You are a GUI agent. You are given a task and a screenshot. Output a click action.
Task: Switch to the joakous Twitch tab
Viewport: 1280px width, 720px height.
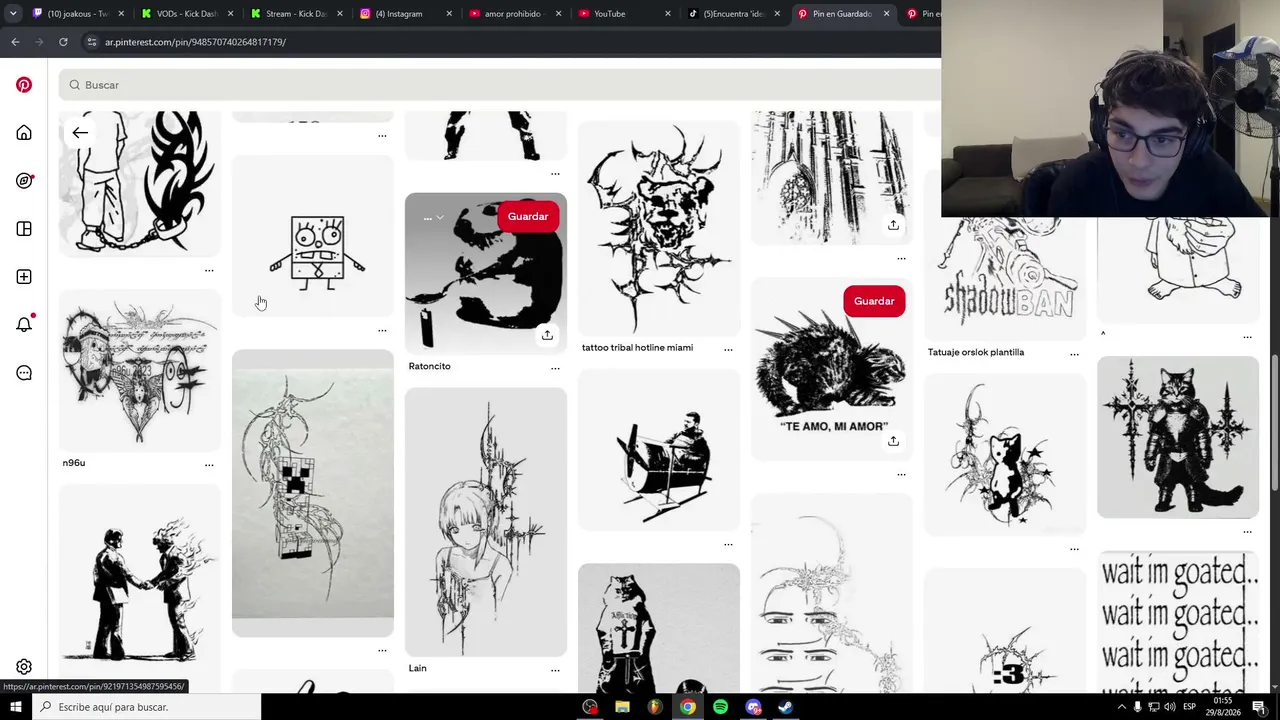tap(79, 14)
